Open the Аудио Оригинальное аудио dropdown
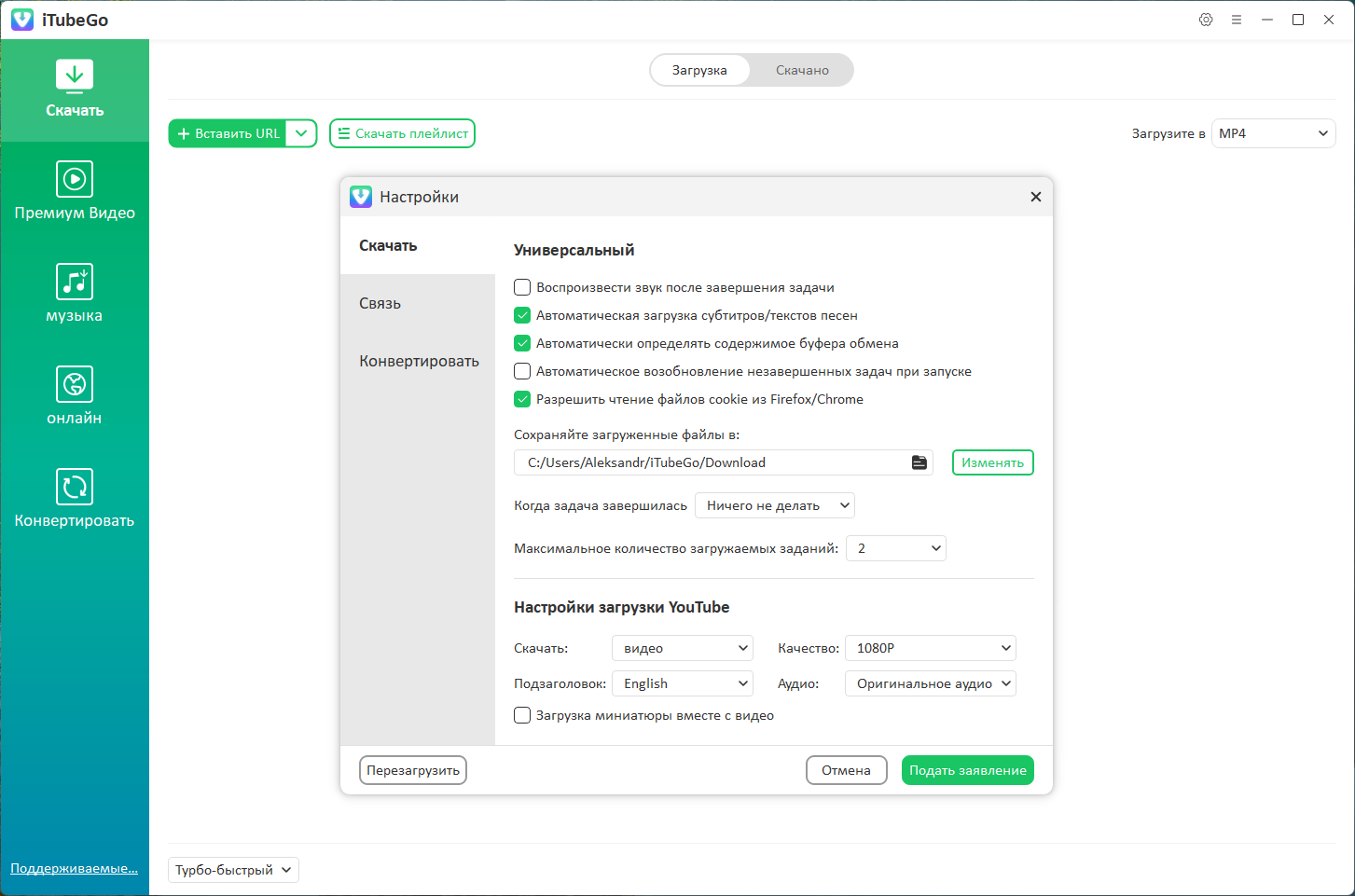The width and height of the screenshot is (1355, 896). tap(931, 683)
